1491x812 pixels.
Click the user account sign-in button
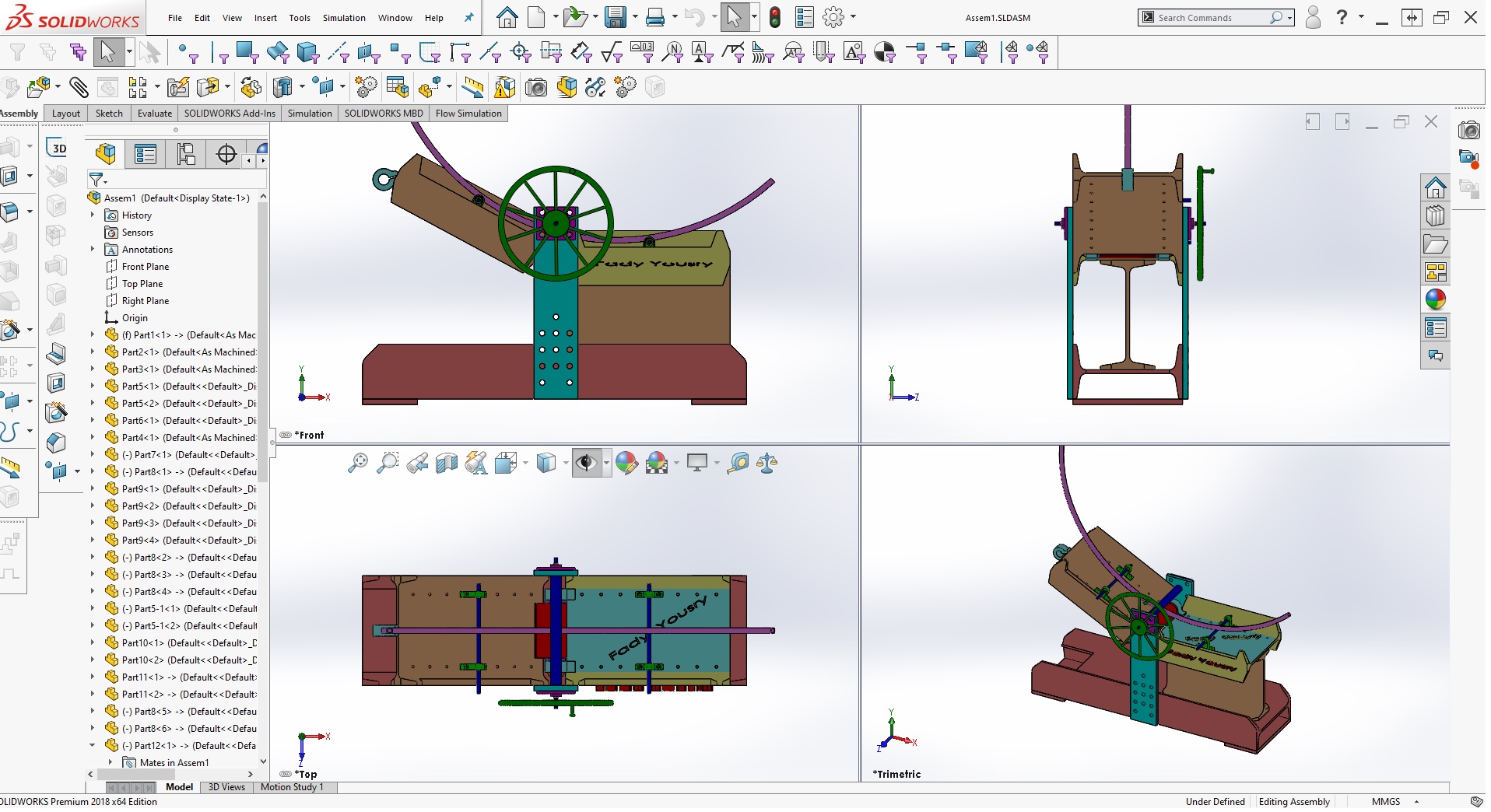(1313, 17)
